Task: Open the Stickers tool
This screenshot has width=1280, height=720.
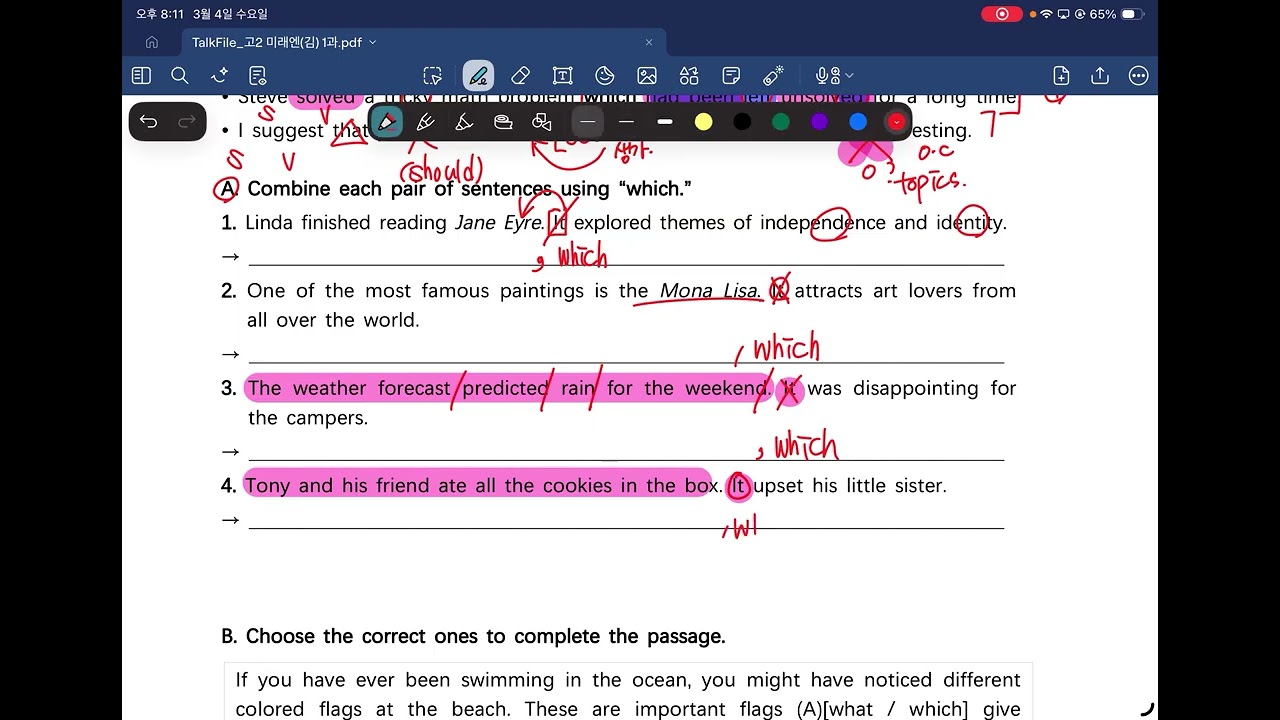Action: pyautogui.click(x=605, y=76)
